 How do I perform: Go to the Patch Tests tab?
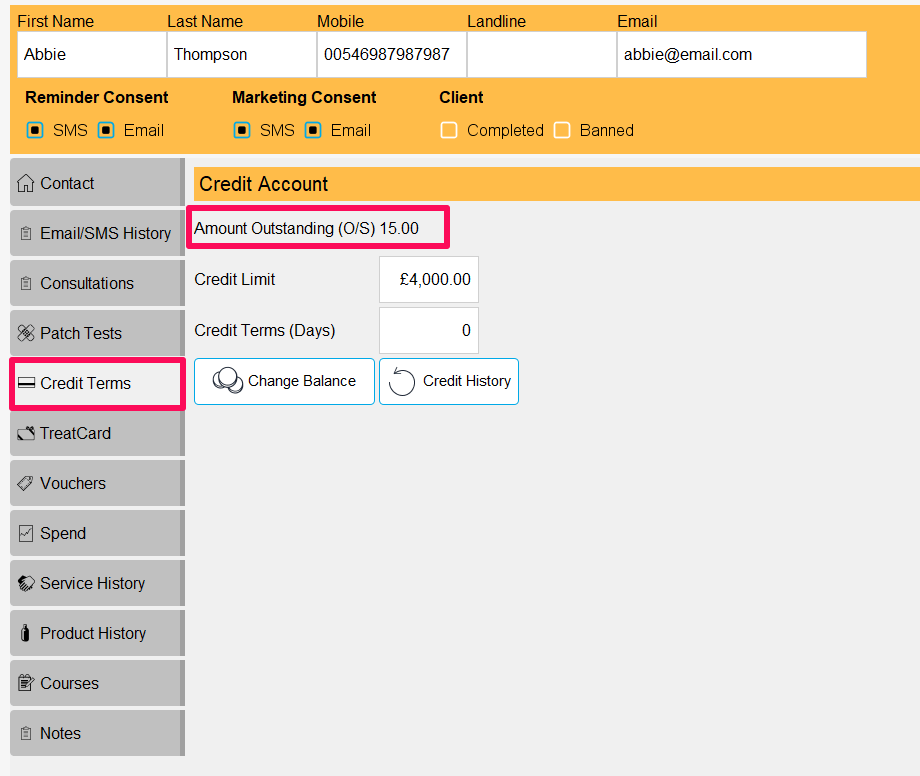point(97,333)
